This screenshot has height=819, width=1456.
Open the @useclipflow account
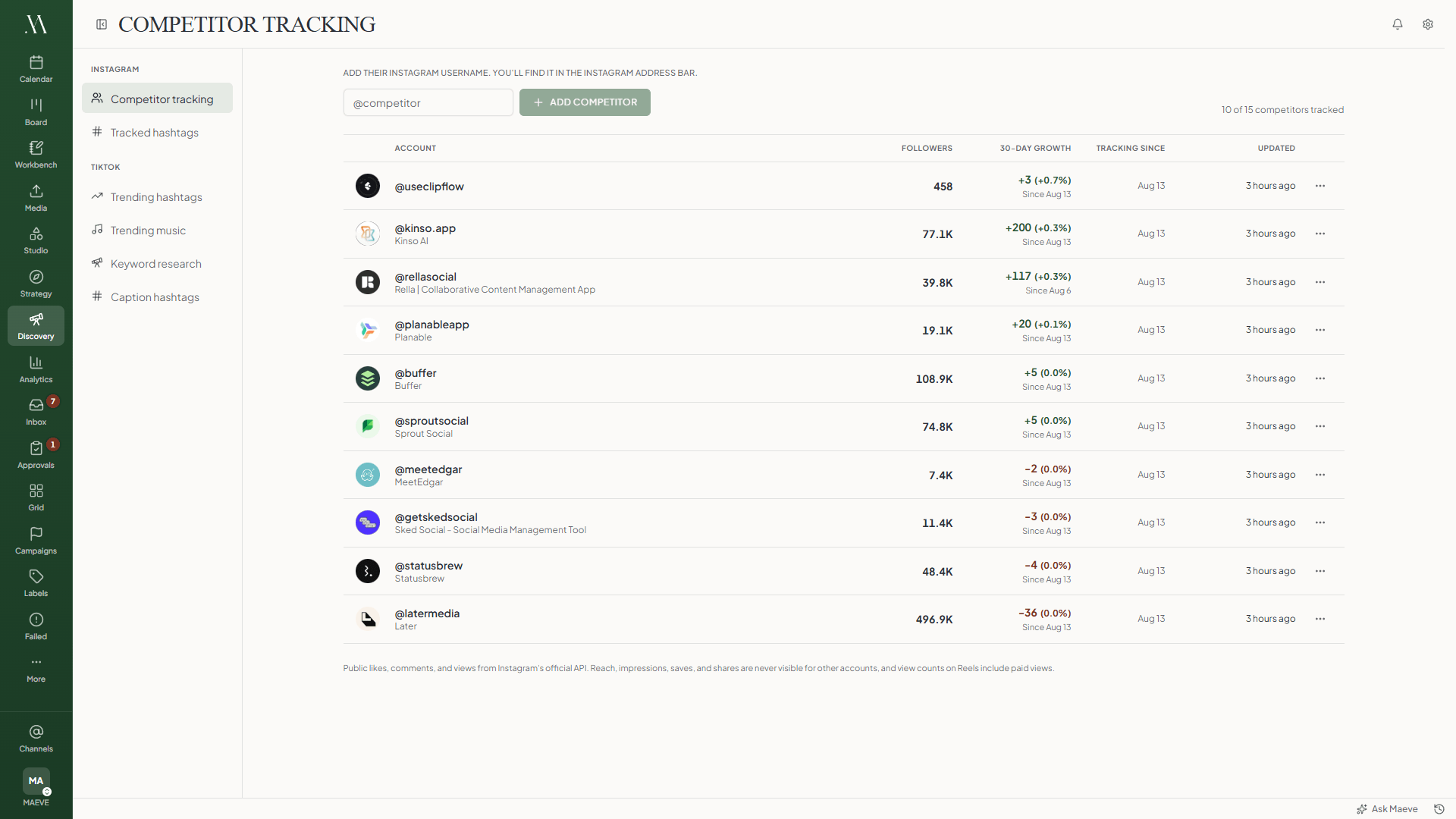(429, 187)
